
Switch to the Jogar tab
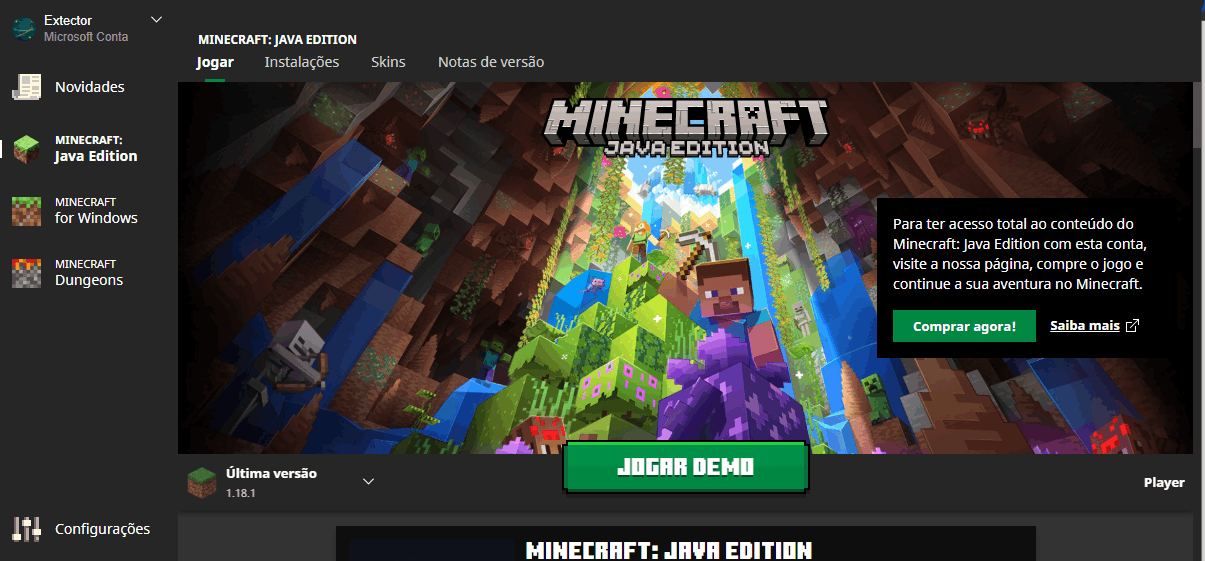pos(215,62)
